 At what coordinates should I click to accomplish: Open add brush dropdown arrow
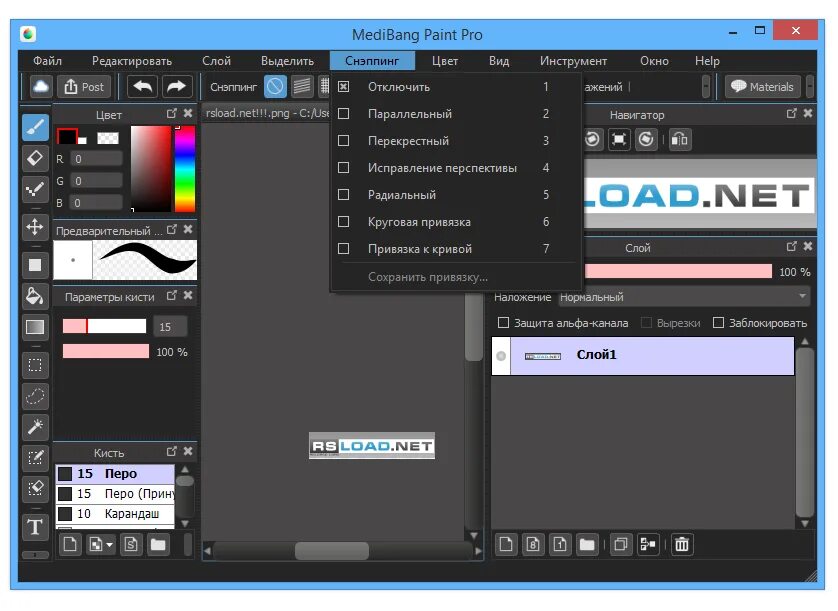click(x=110, y=545)
